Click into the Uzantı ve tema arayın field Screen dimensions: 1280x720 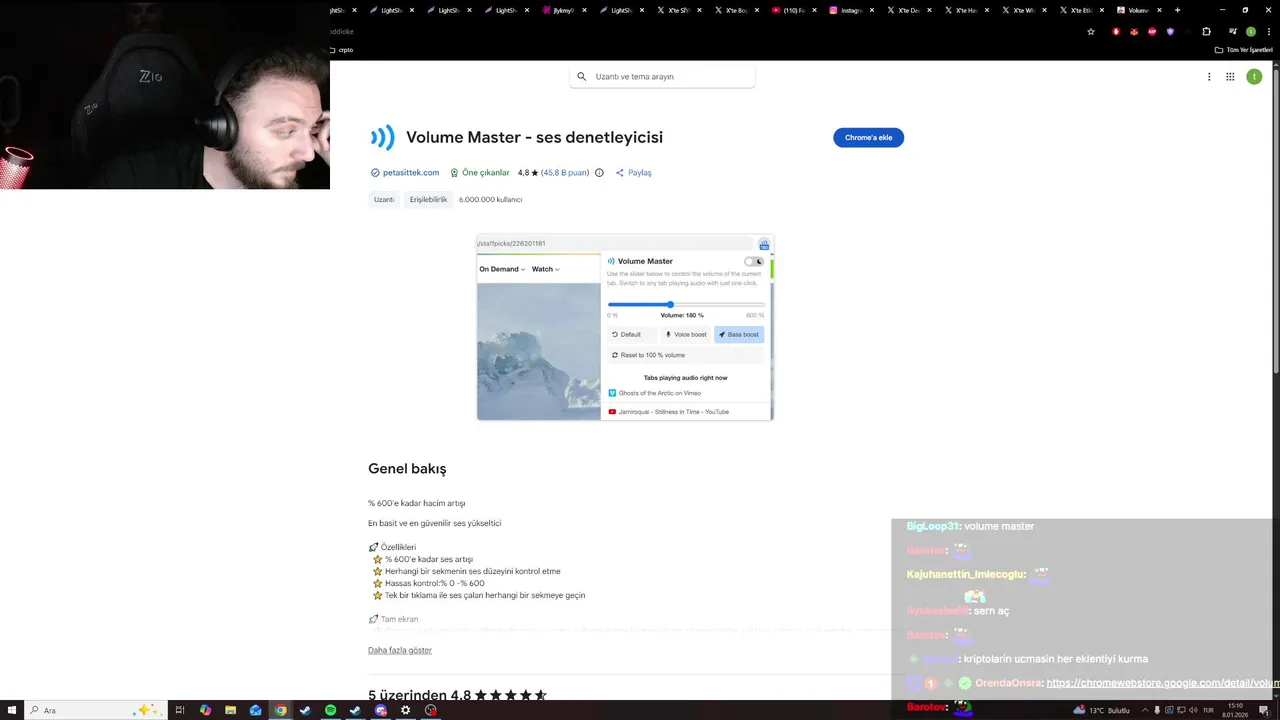click(662, 76)
